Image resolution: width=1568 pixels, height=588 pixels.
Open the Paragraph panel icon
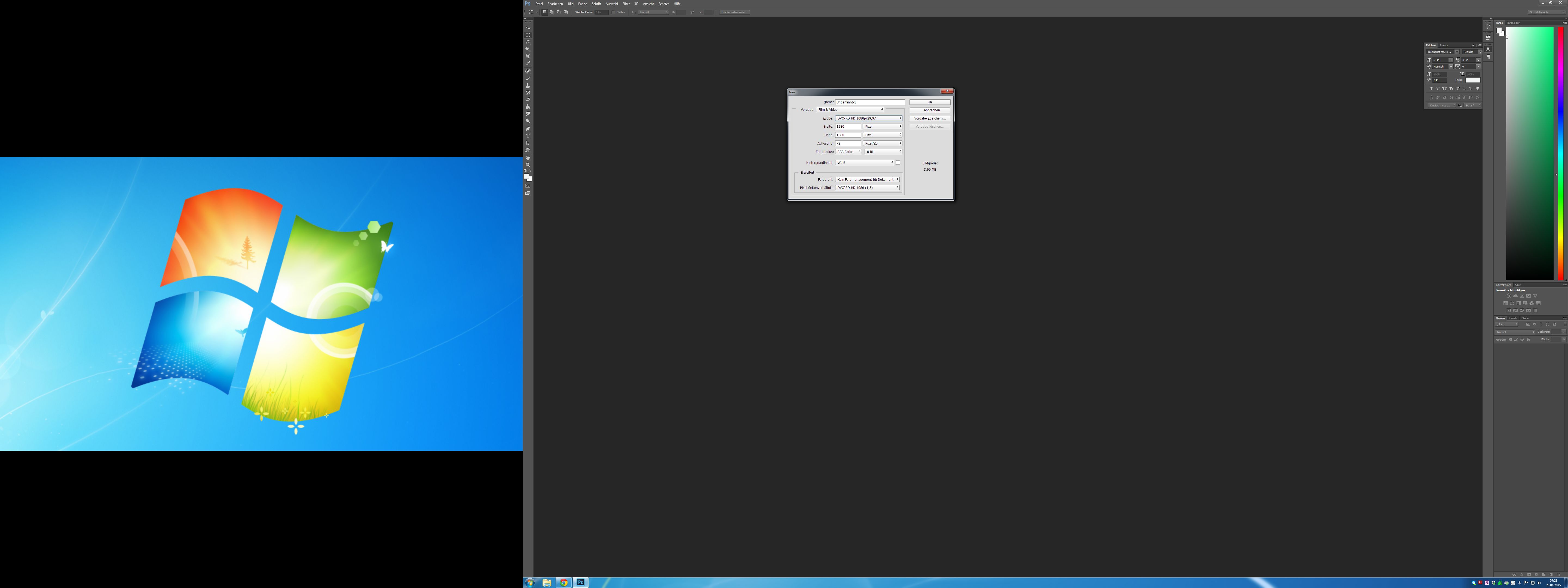click(x=1488, y=57)
